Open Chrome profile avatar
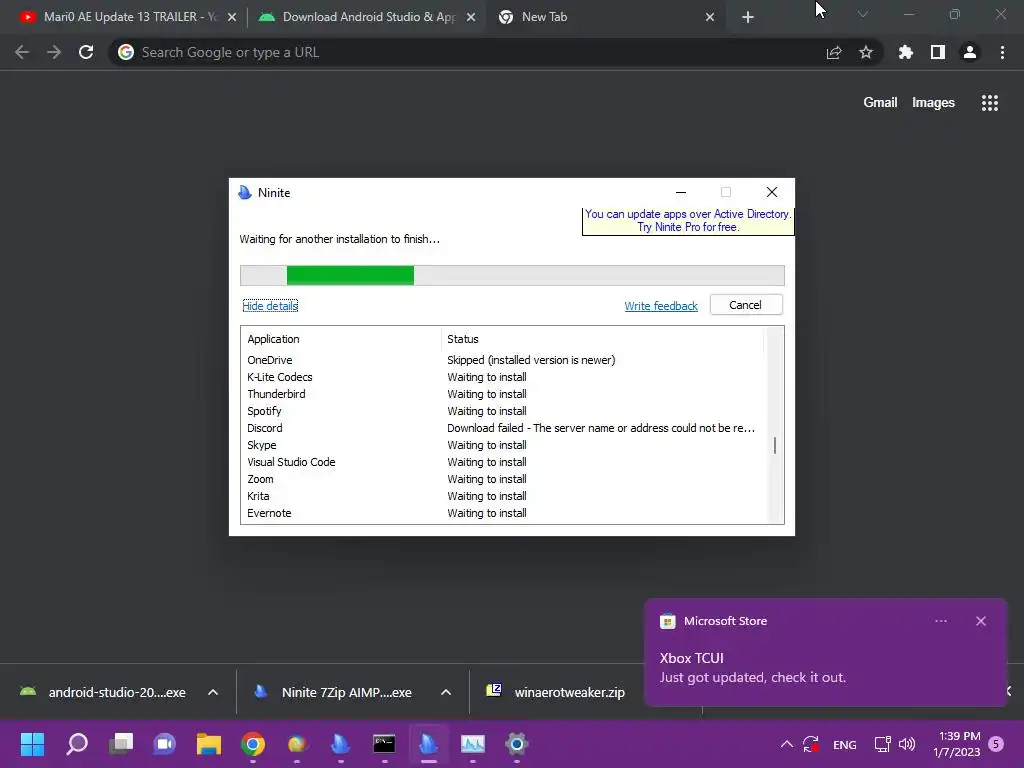1024x768 pixels. (x=970, y=52)
